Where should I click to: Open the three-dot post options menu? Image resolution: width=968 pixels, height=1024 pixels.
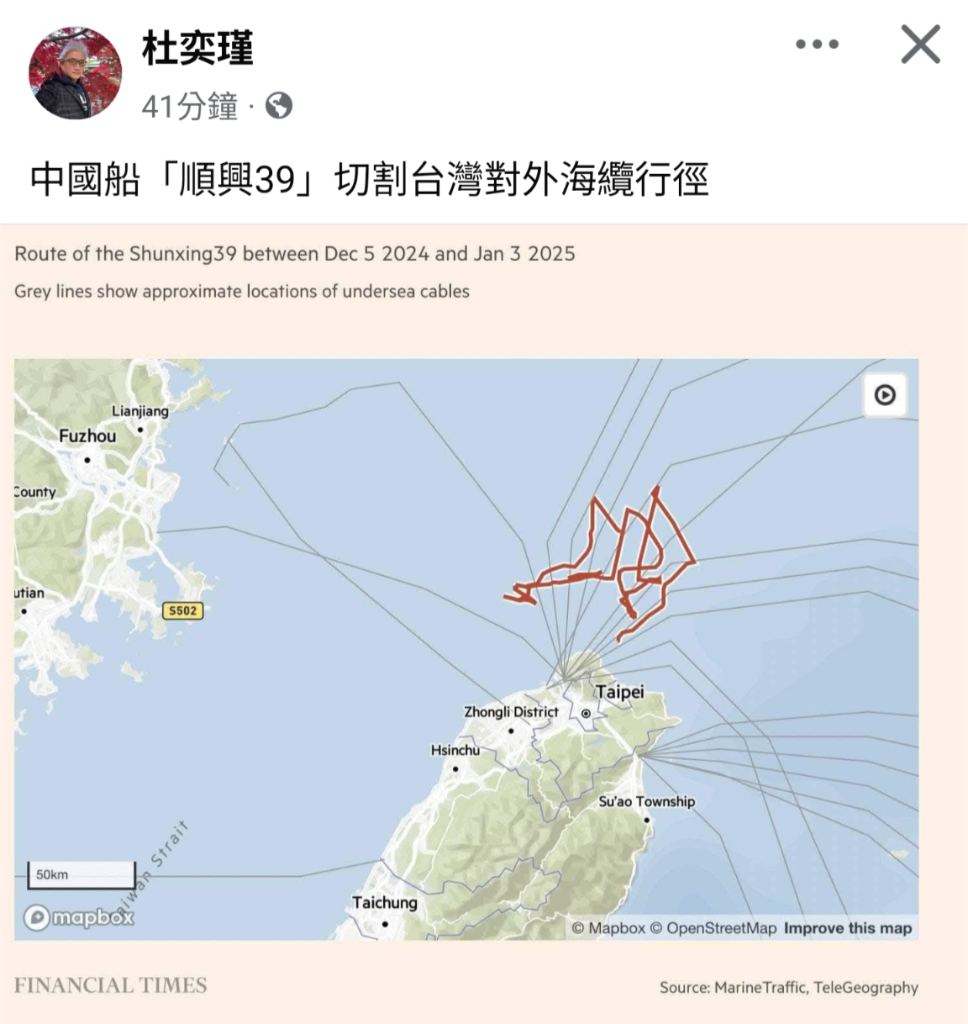tap(817, 44)
